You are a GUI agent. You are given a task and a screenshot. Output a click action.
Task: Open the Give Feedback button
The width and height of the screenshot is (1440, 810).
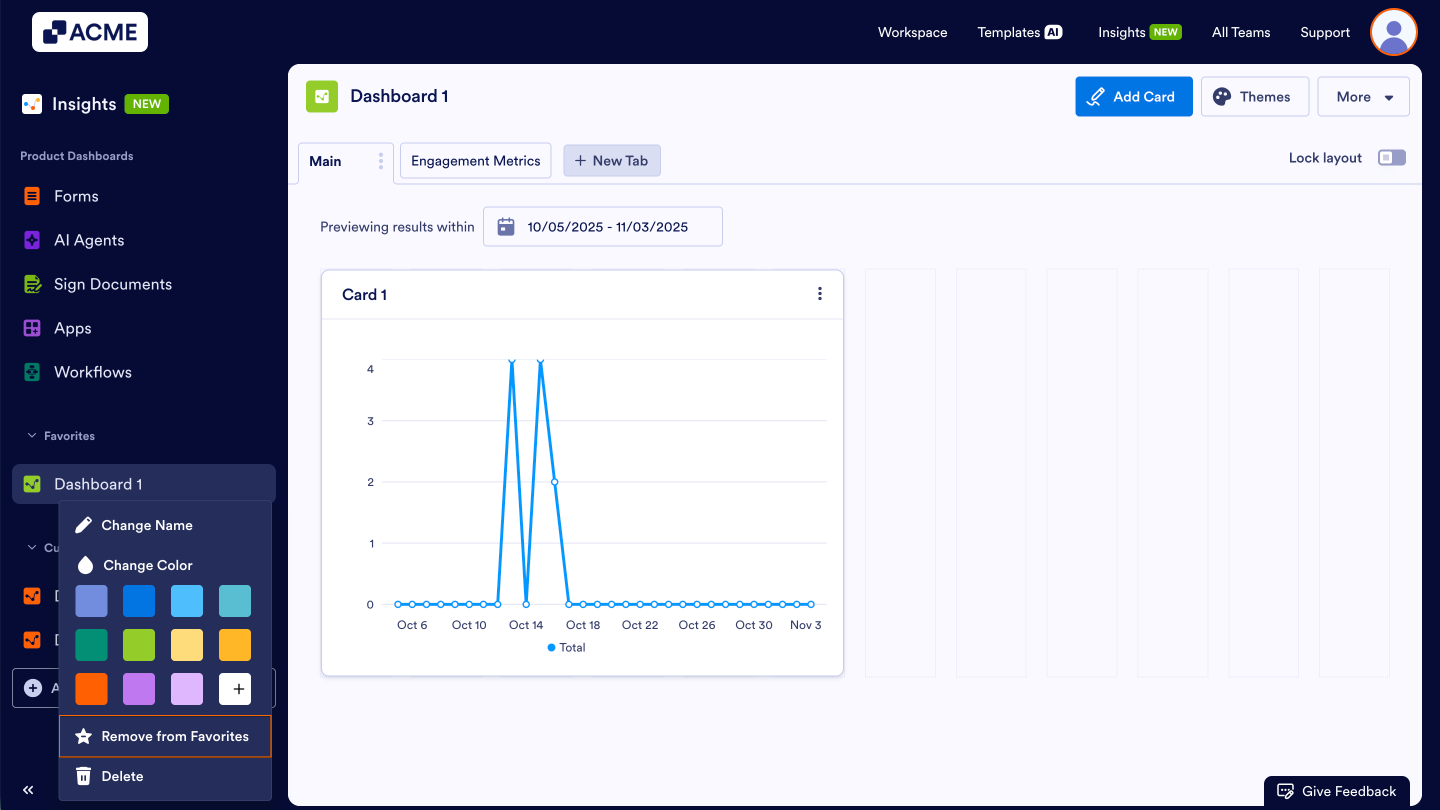(1336, 790)
